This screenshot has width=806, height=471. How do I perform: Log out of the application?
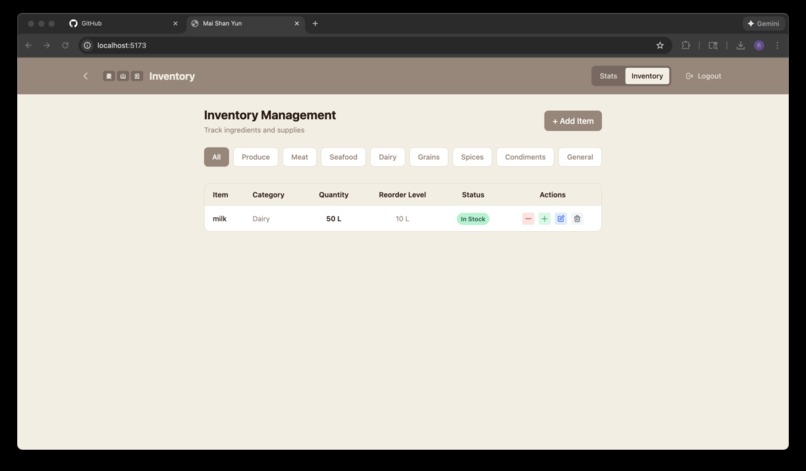(x=703, y=76)
